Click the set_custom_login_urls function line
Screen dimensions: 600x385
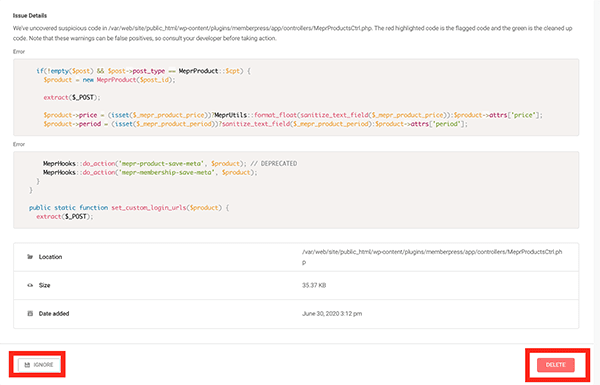tap(129, 207)
